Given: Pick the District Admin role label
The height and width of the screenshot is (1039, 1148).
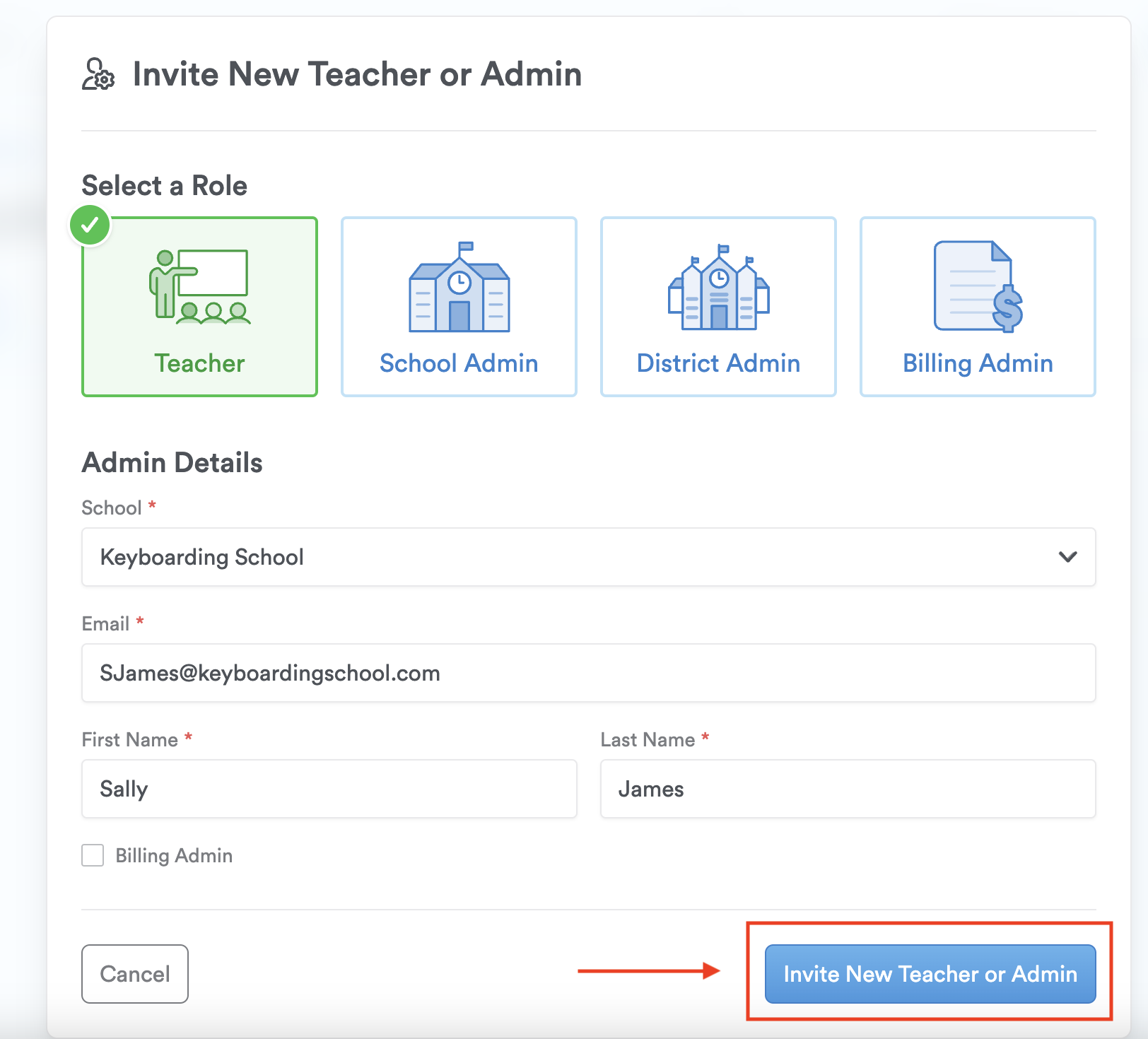Looking at the screenshot, I should pos(718,363).
